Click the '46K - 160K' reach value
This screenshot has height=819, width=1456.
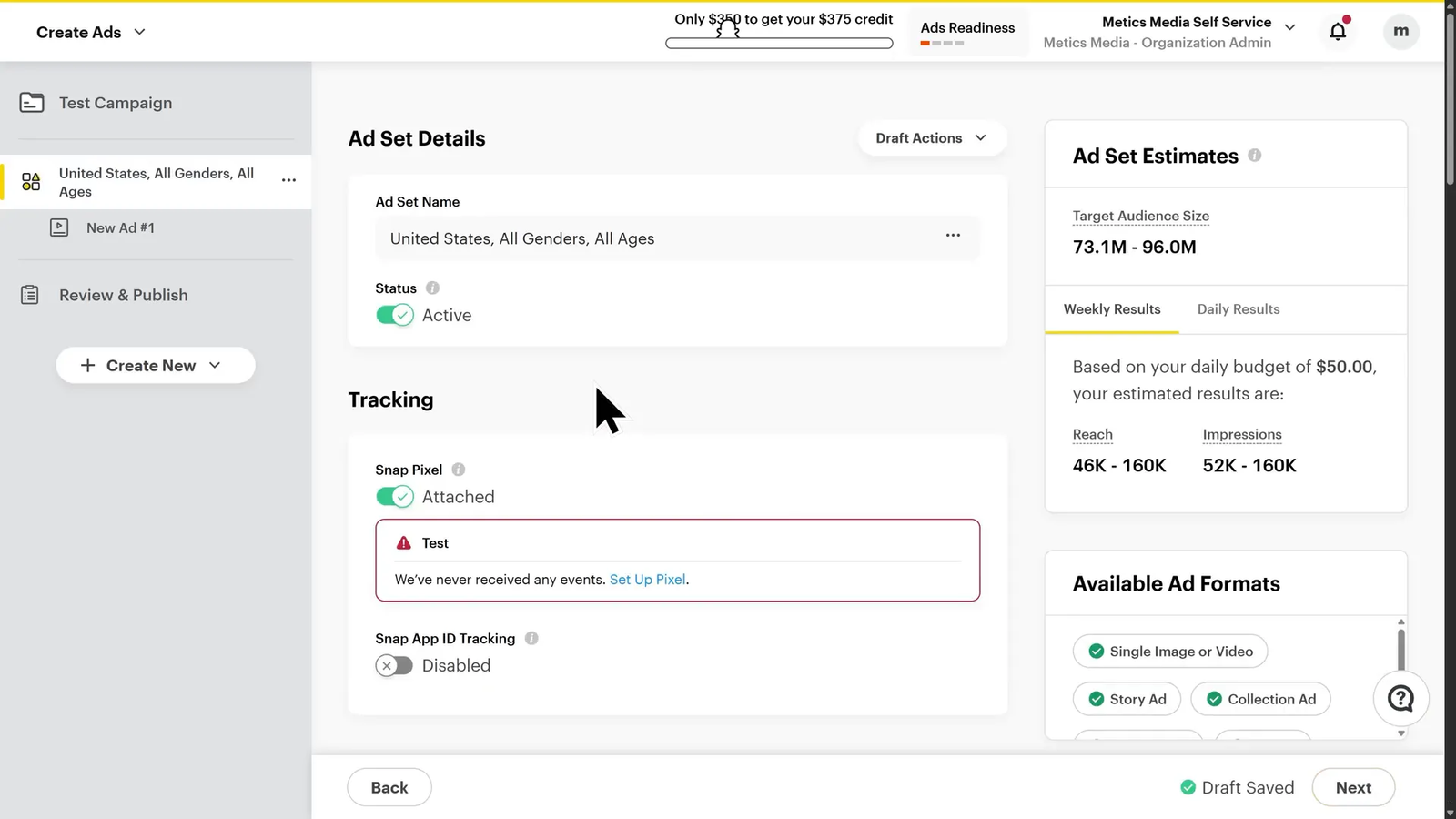point(1119,465)
